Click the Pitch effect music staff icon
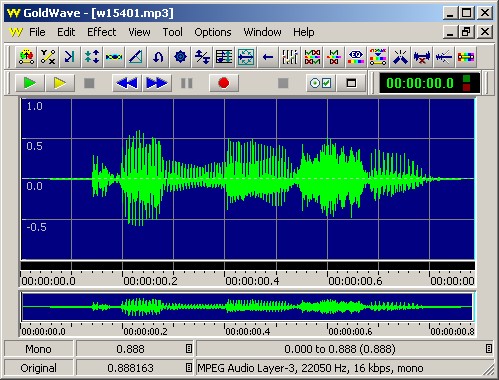 click(224, 57)
